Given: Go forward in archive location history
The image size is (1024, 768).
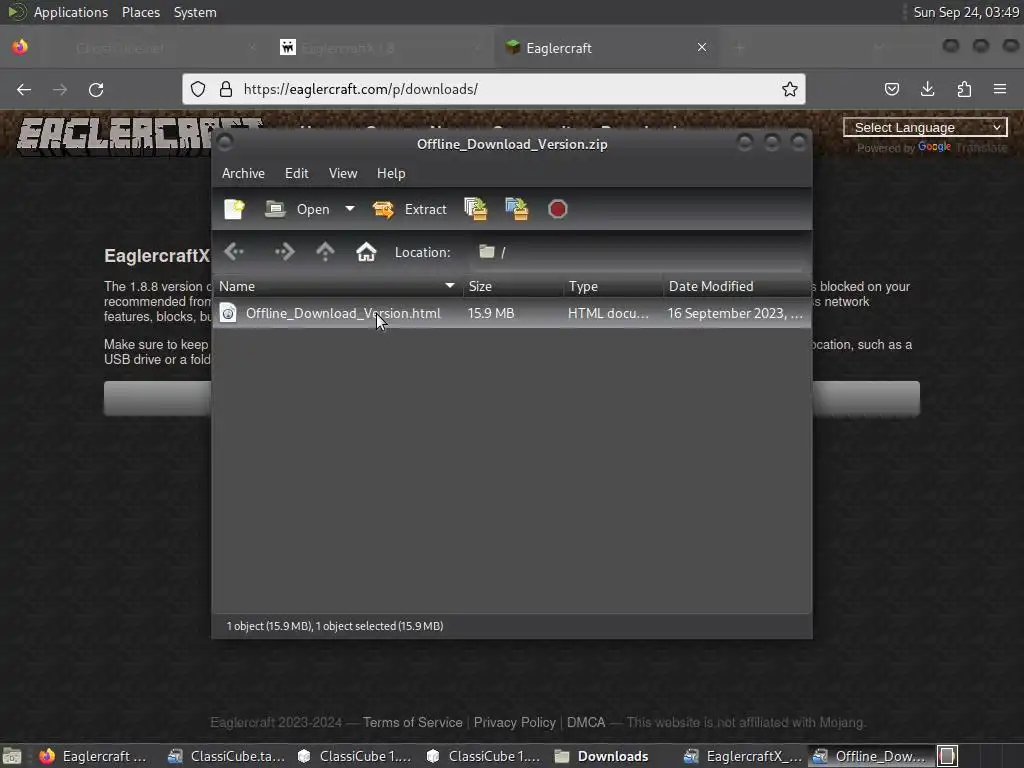Looking at the screenshot, I should (284, 251).
